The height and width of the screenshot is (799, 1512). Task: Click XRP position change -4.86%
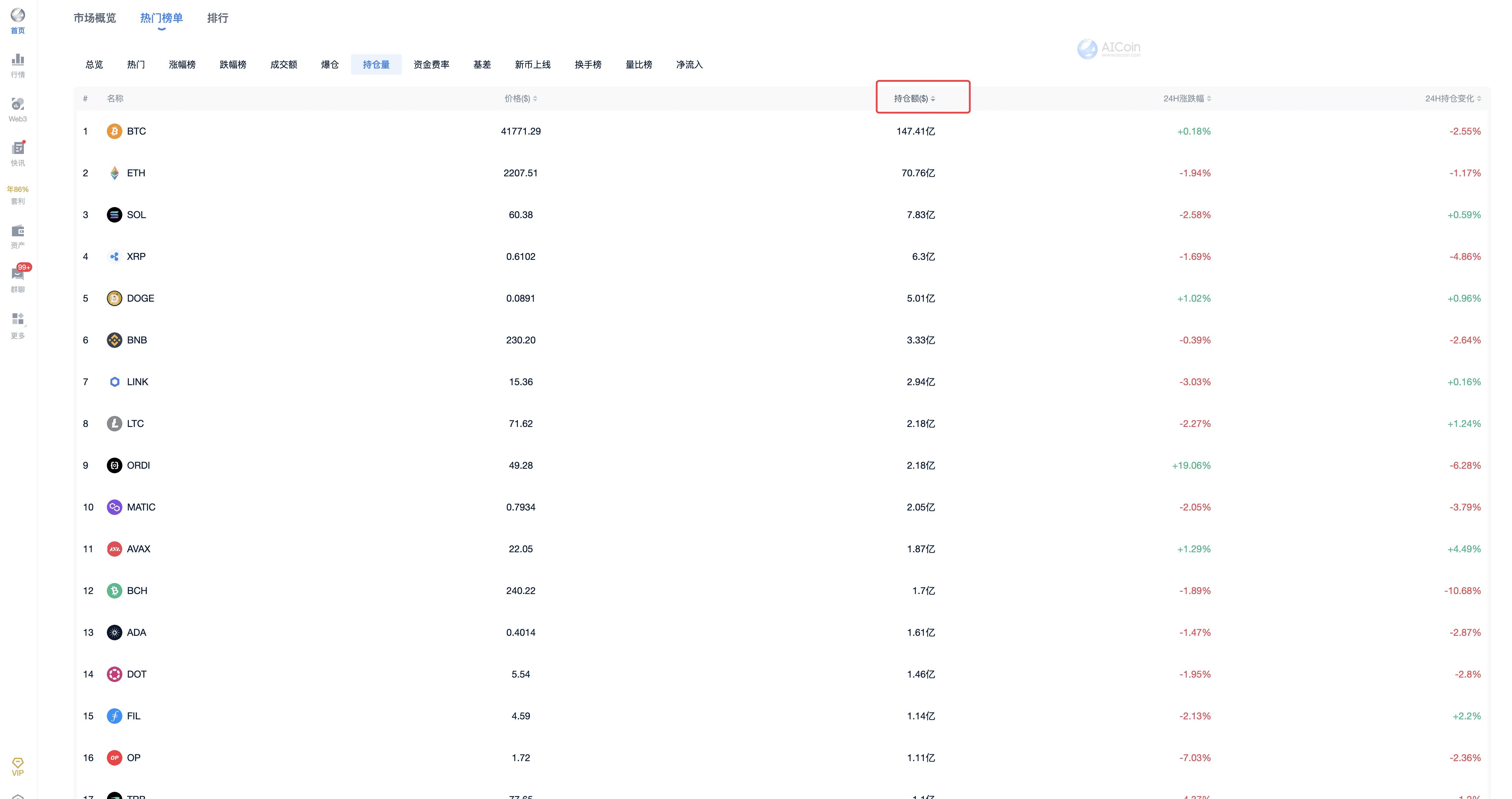1465,256
